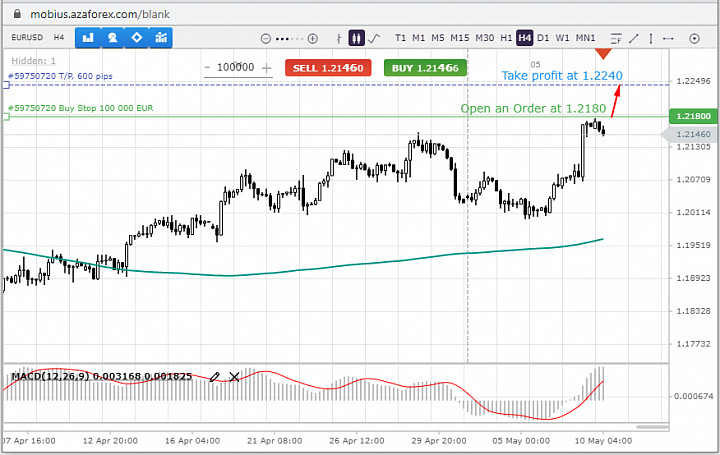Image resolution: width=720 pixels, height=455 pixels.
Task: Select the M30 timeframe
Action: [484, 38]
